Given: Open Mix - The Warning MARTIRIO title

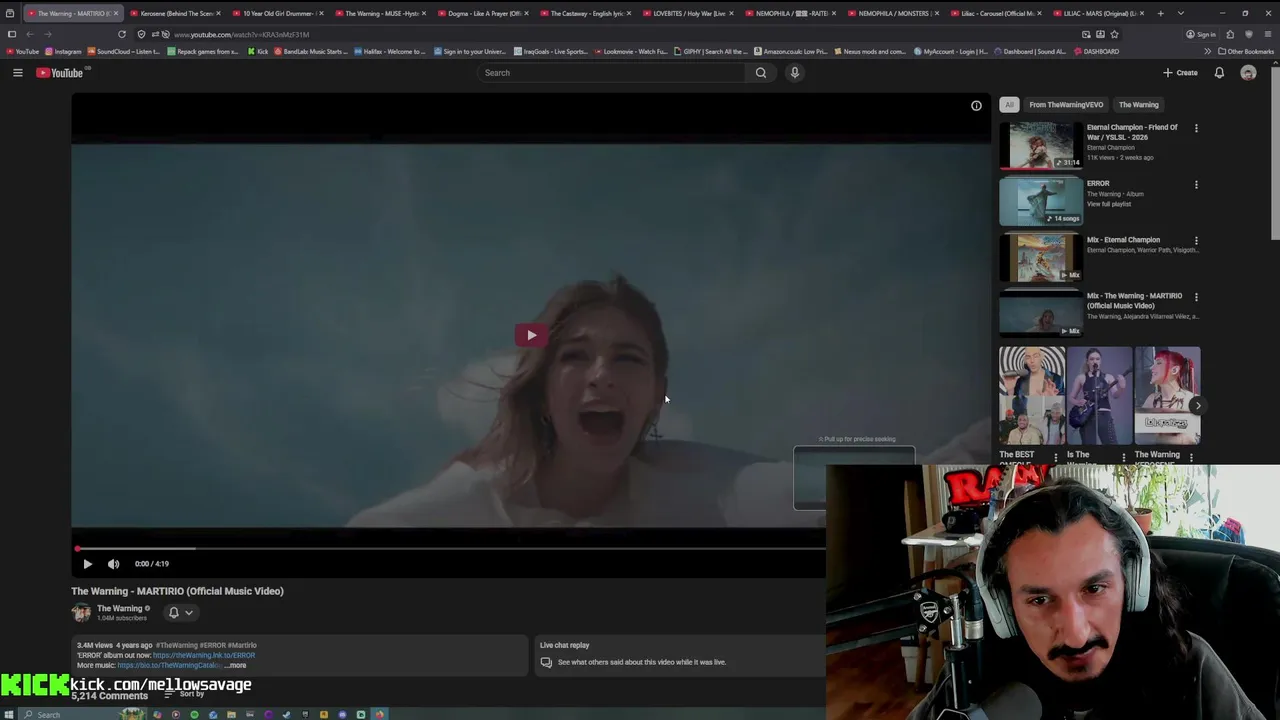Looking at the screenshot, I should (1134, 300).
